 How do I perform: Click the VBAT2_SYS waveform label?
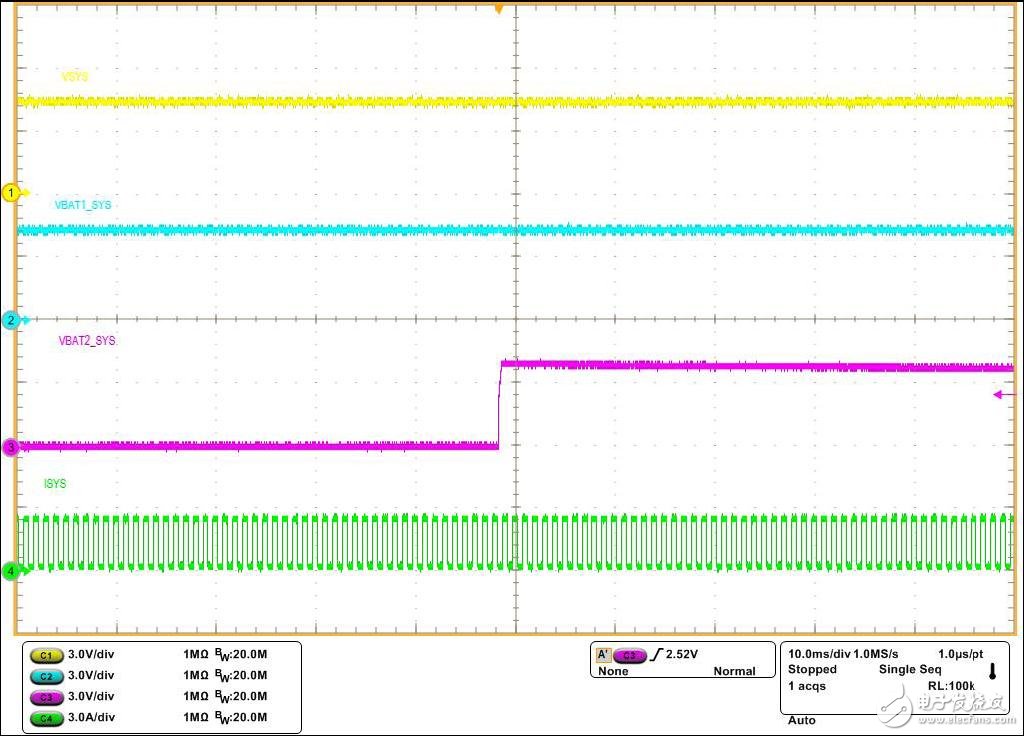(x=87, y=341)
